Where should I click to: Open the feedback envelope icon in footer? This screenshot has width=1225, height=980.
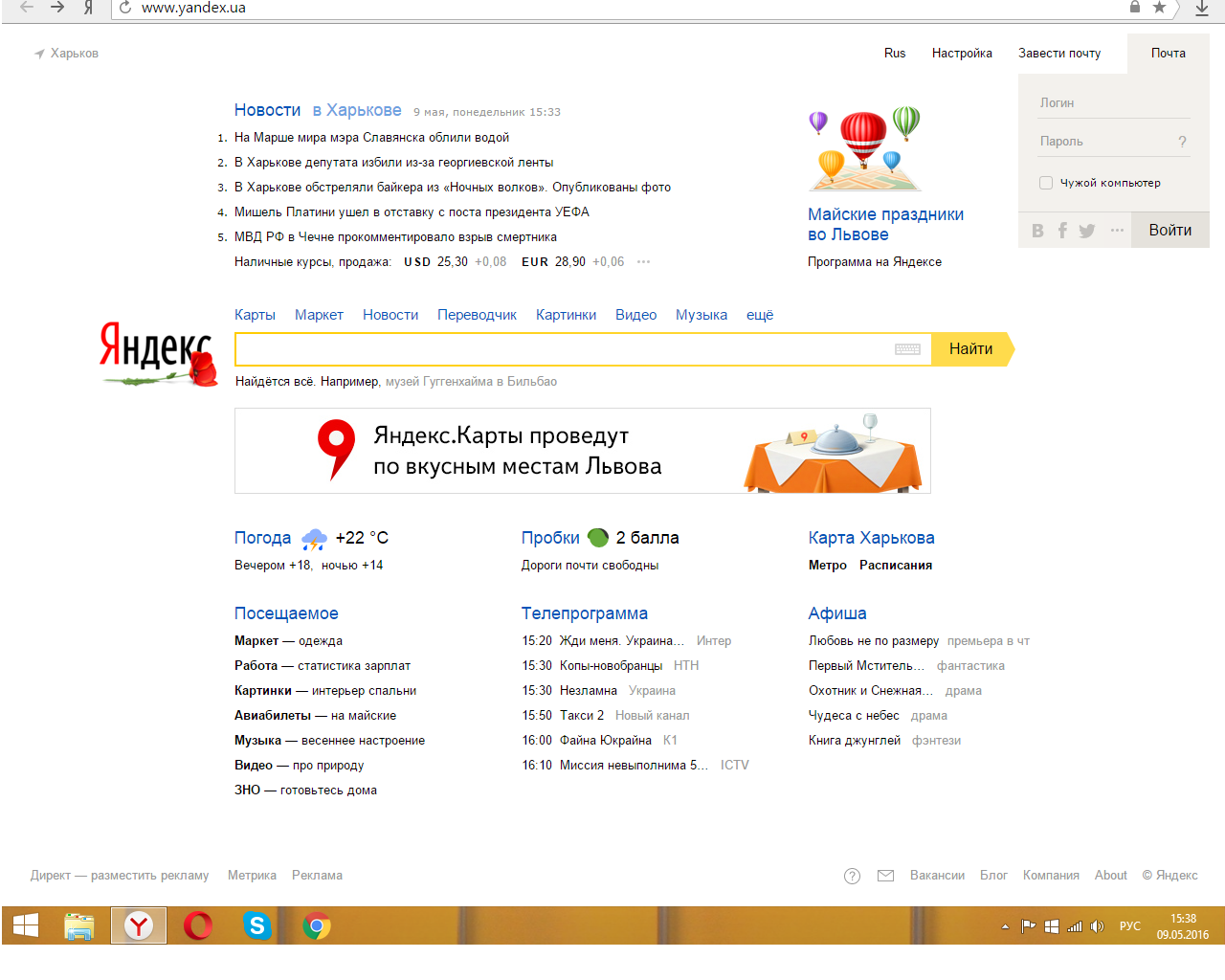(886, 876)
